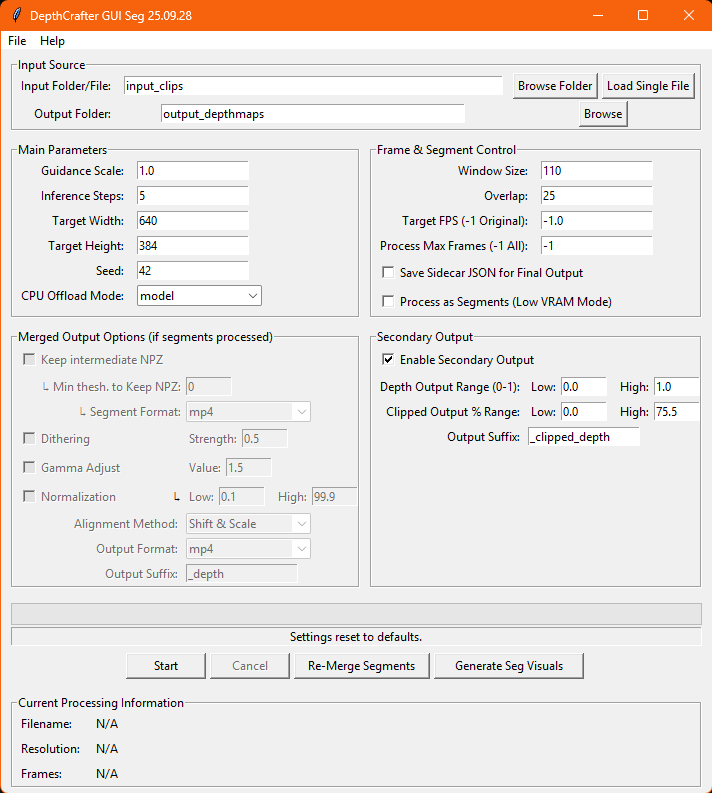
Task: Toggle Keep intermediate NPZ checkbox
Action: [x=29, y=360]
